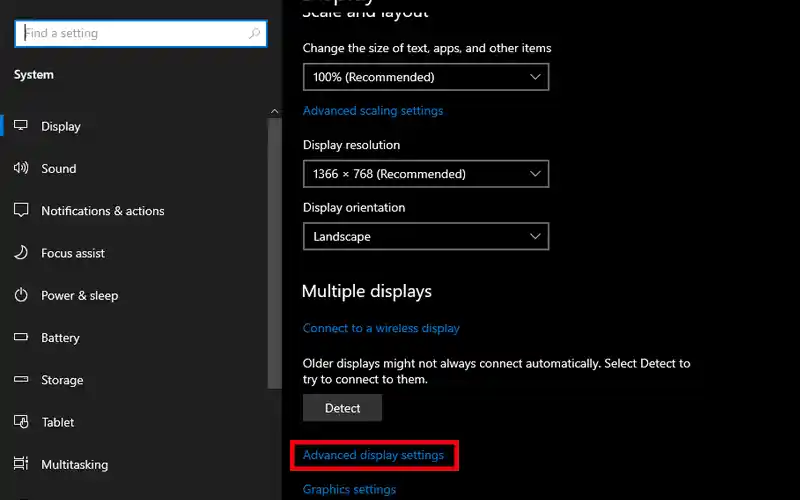Click the Find a setting search box
800x500 pixels.
141,34
